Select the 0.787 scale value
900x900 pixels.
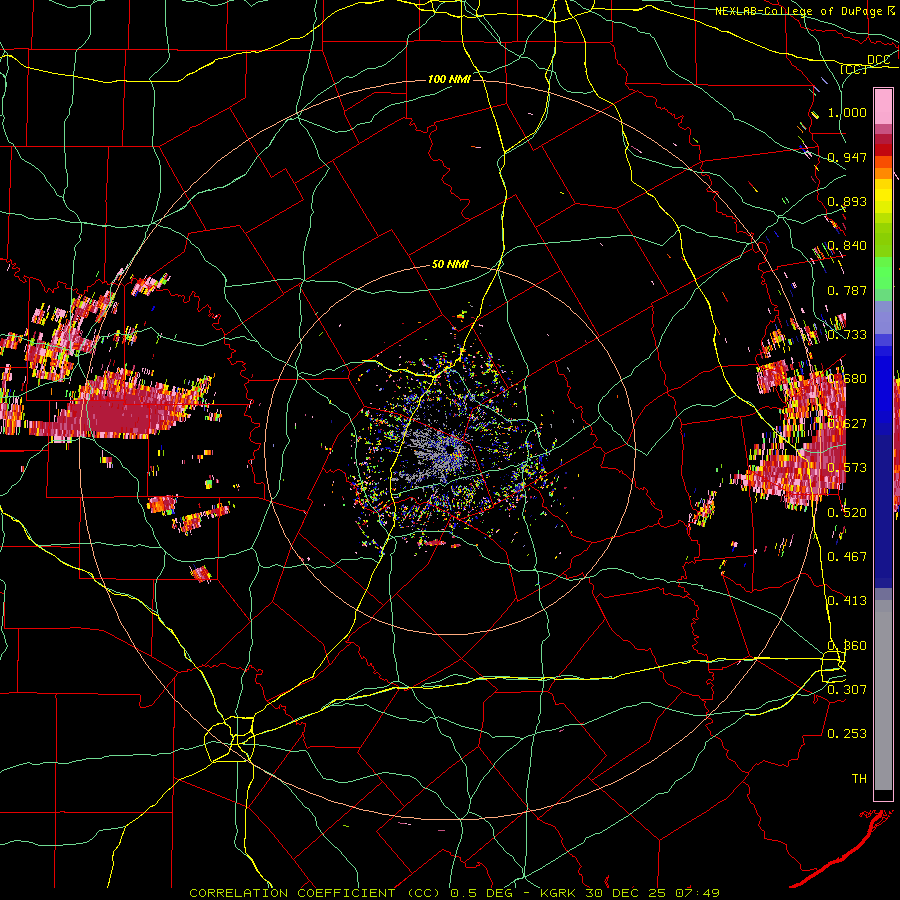847,290
